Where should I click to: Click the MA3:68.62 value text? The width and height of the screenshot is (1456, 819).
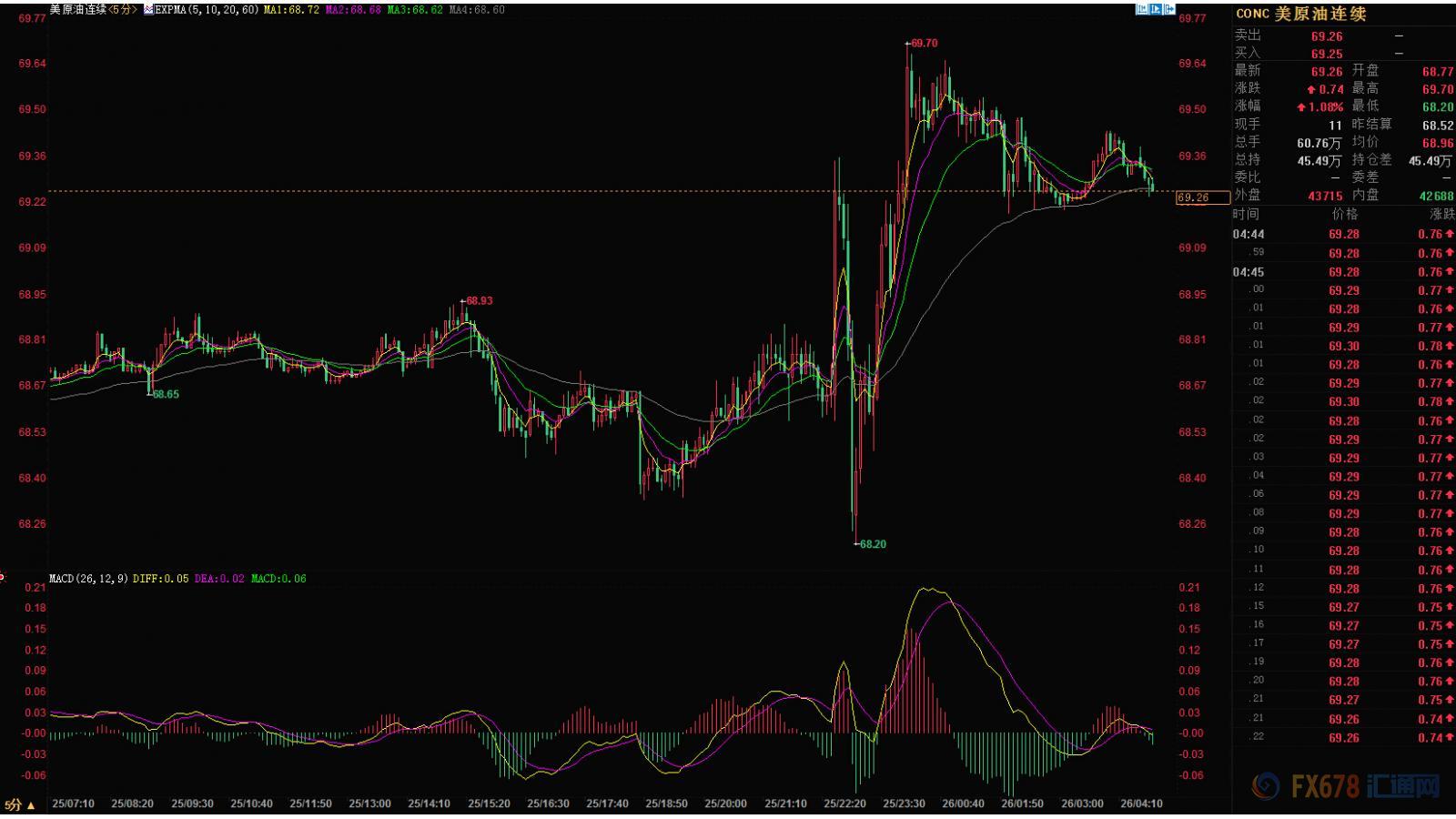pyautogui.click(x=415, y=10)
